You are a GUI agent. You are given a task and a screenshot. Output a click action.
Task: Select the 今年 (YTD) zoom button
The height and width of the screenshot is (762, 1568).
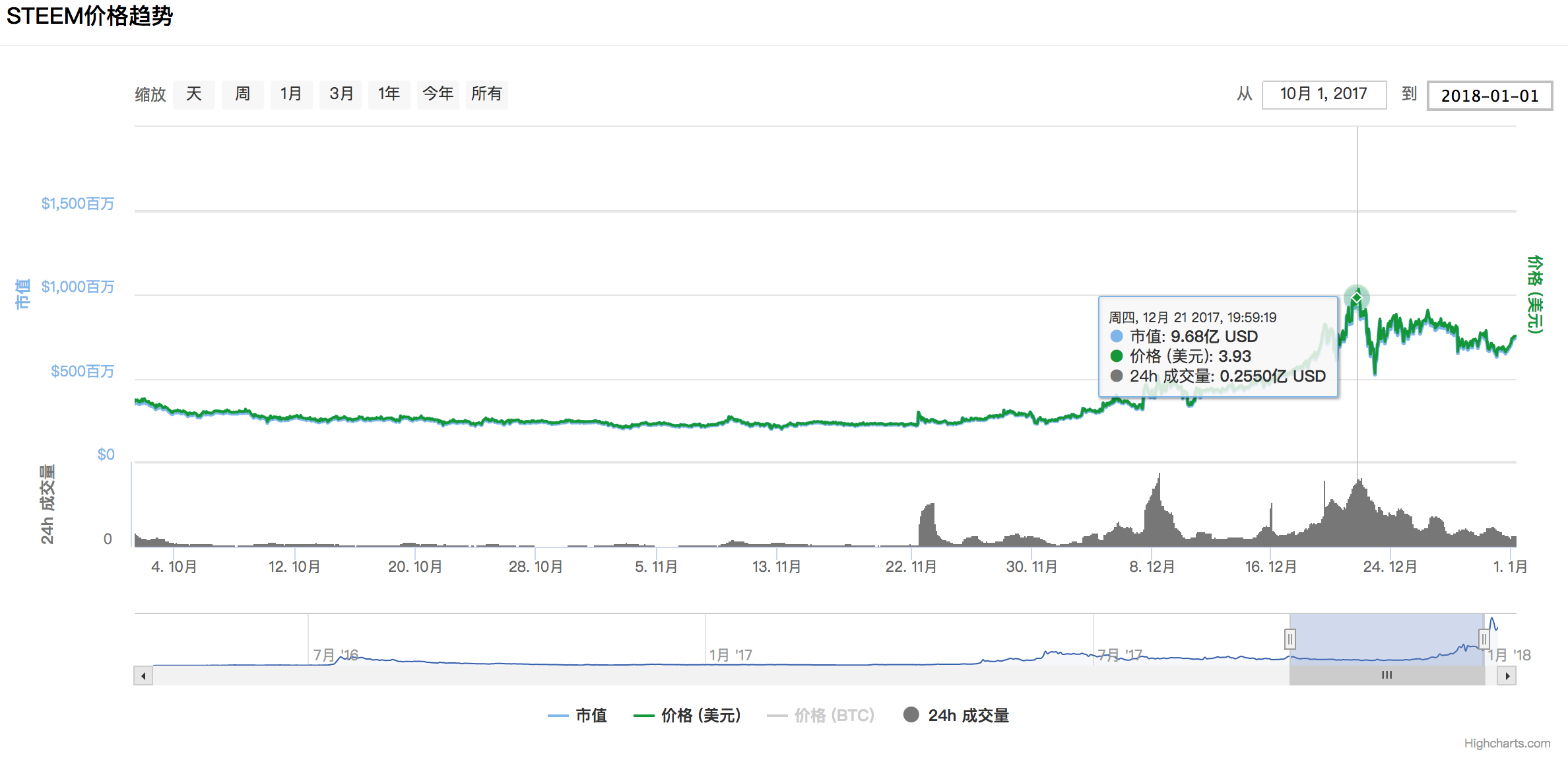click(438, 94)
